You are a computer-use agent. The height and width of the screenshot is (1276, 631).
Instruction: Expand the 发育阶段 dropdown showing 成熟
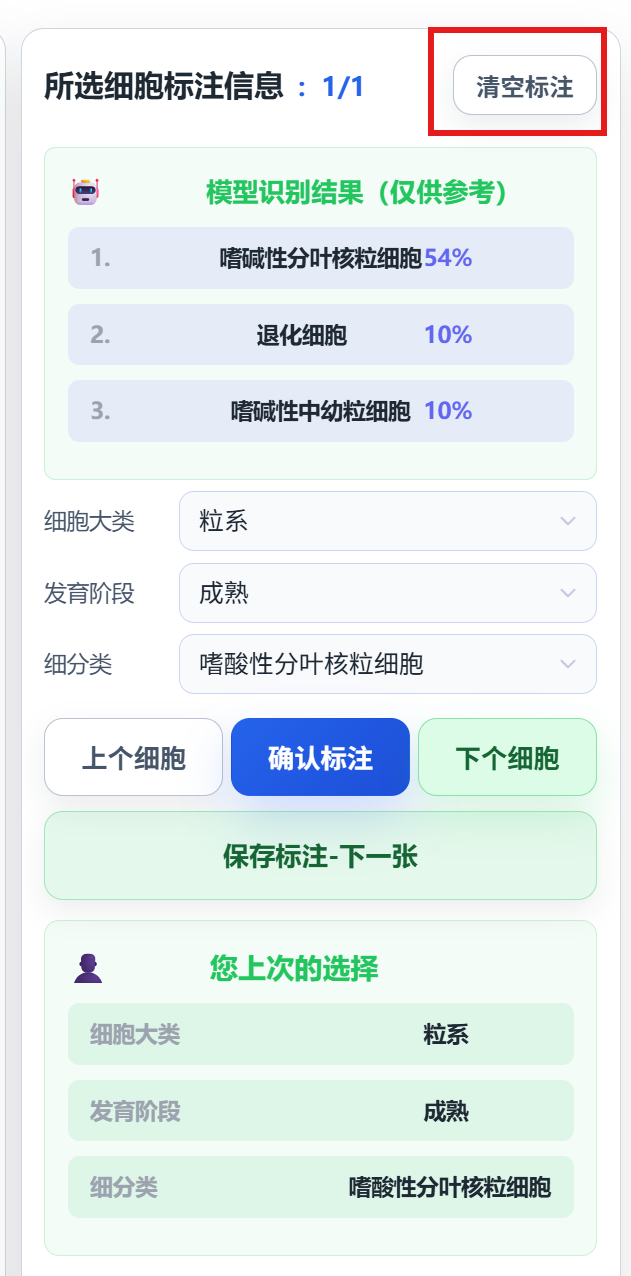tap(387, 593)
